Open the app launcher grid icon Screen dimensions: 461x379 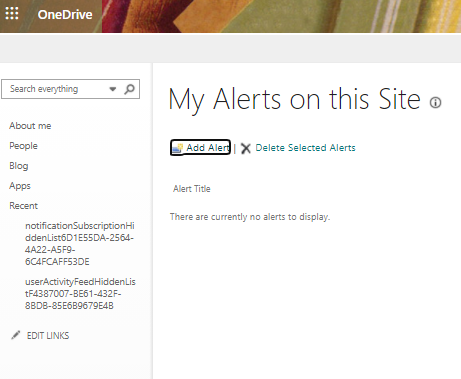[12, 14]
